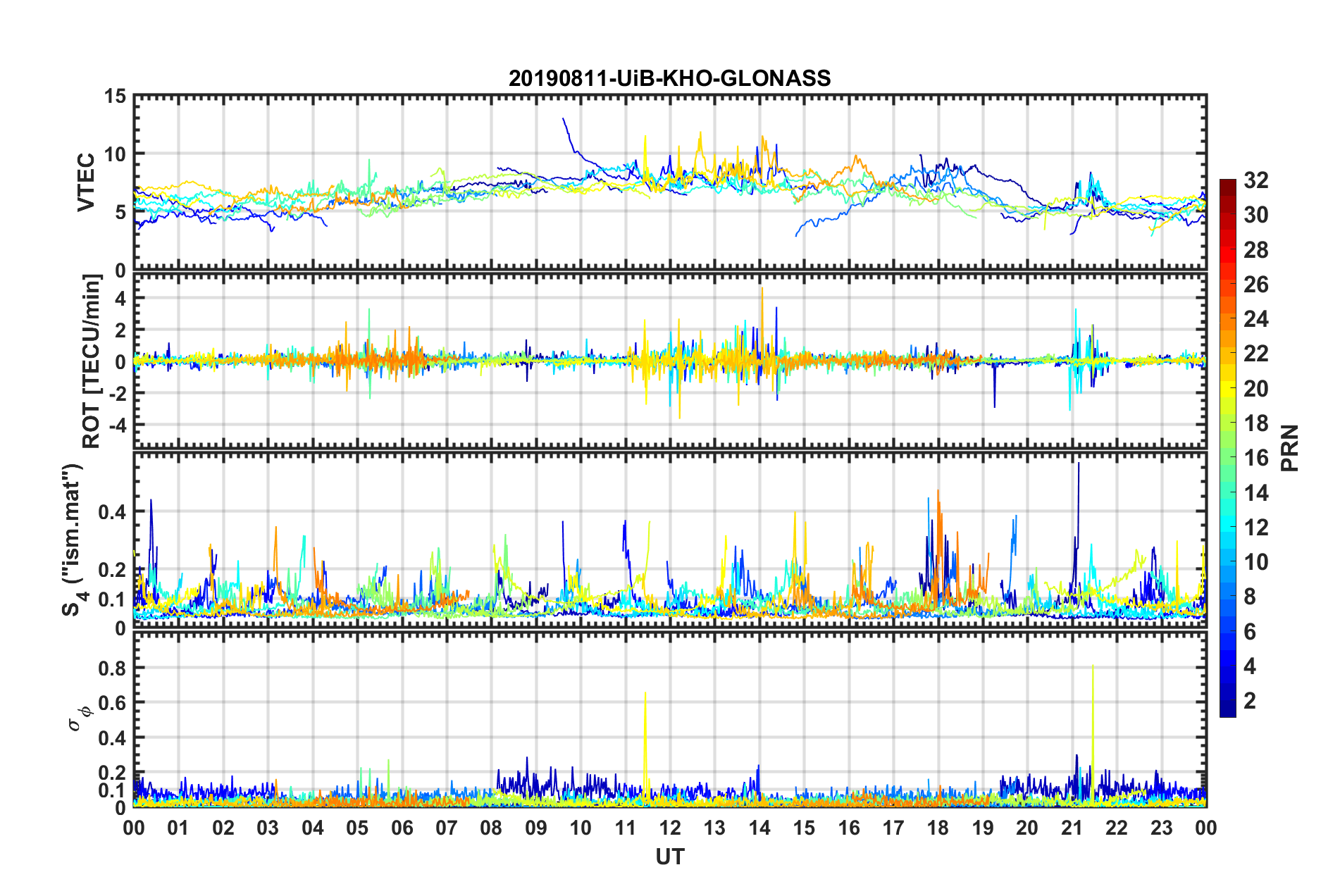Click colorbar tick value 8

click(1250, 597)
